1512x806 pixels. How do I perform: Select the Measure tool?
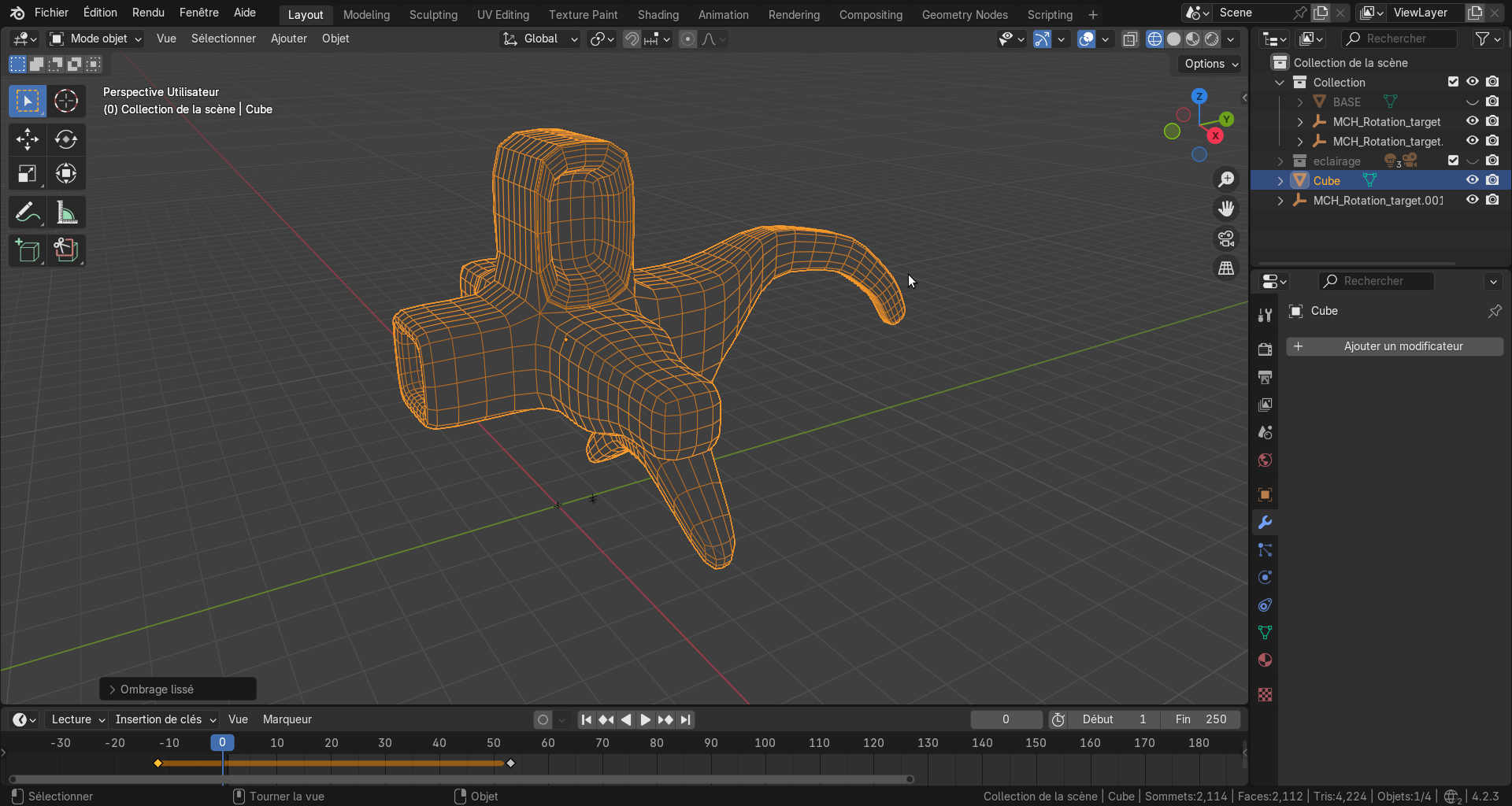point(65,213)
